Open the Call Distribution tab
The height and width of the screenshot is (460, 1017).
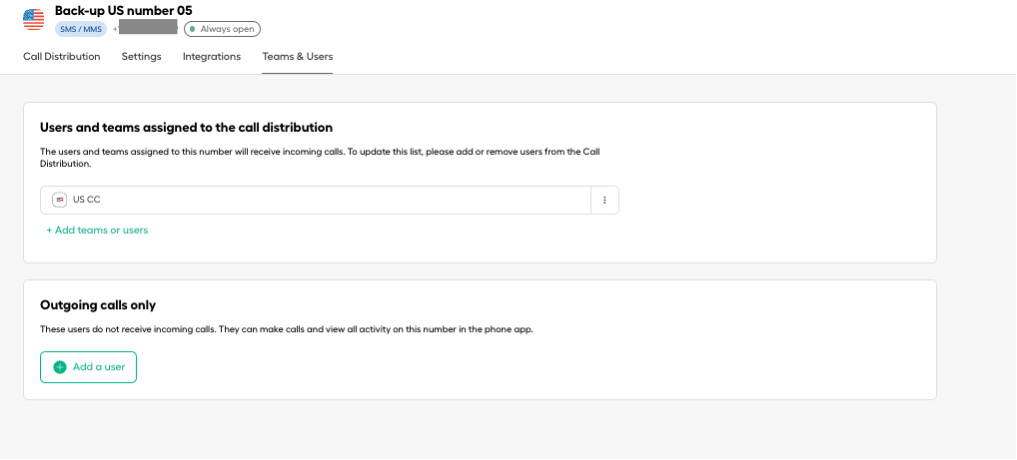point(62,56)
